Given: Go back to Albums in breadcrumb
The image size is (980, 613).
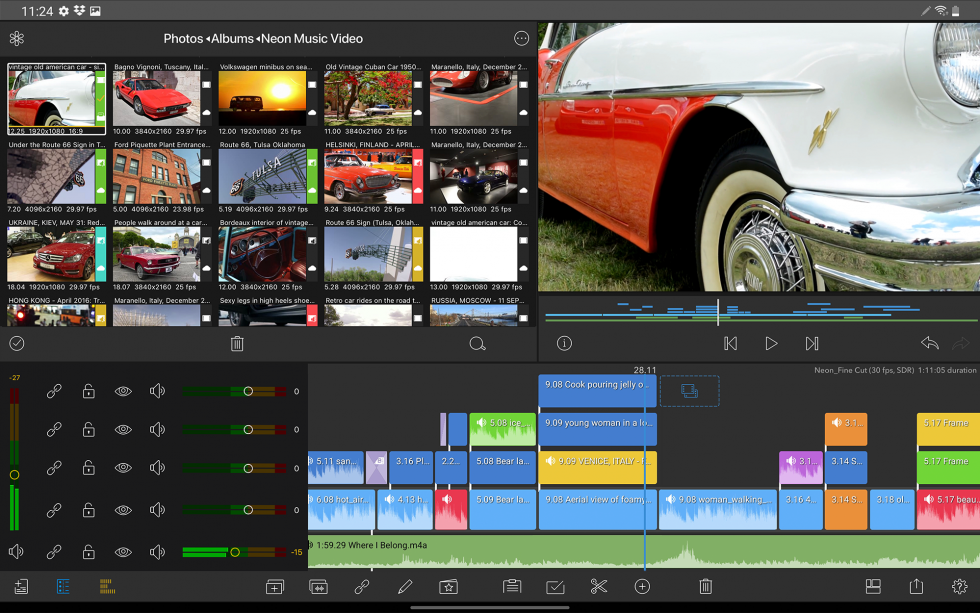Looking at the screenshot, I should 232,39.
